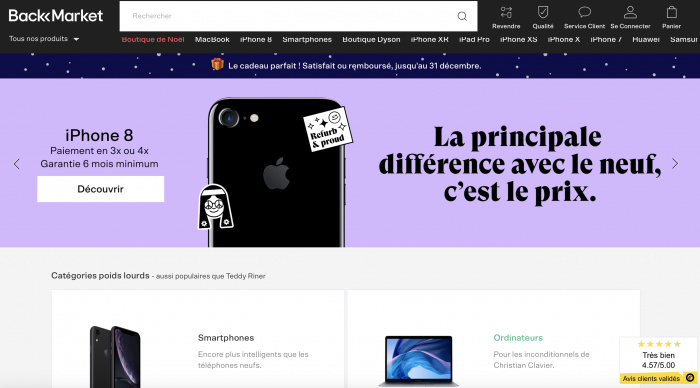Click 'Paiement en 3x ou 4x' text
The width and height of the screenshot is (700, 388).
click(99, 150)
